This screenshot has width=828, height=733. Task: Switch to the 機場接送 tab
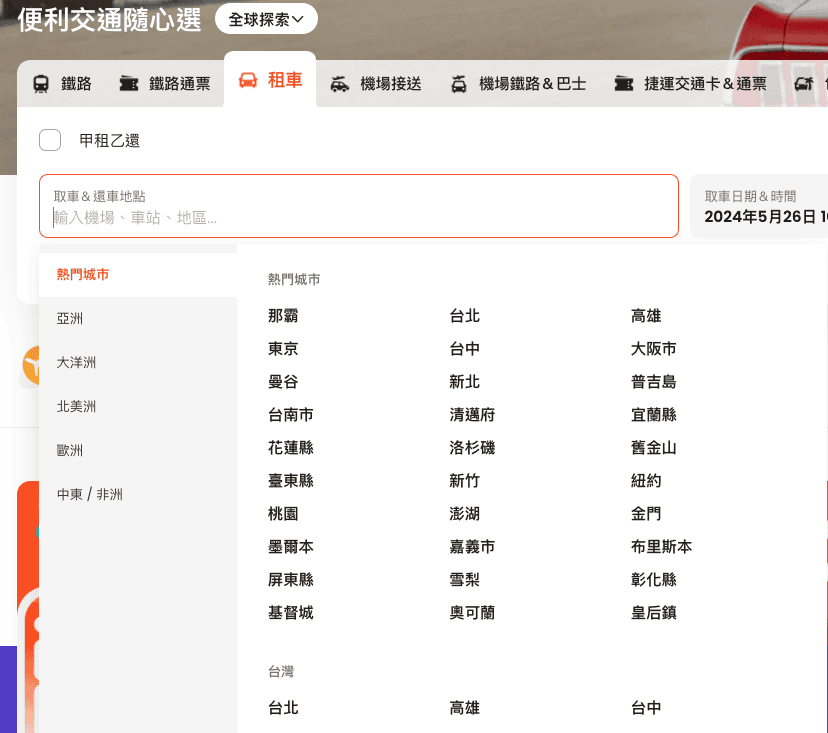click(375, 84)
